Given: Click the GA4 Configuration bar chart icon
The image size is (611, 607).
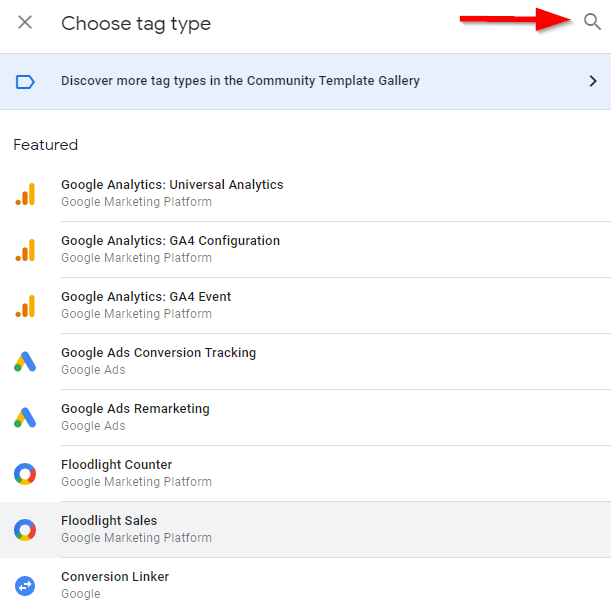Looking at the screenshot, I should tap(25, 250).
